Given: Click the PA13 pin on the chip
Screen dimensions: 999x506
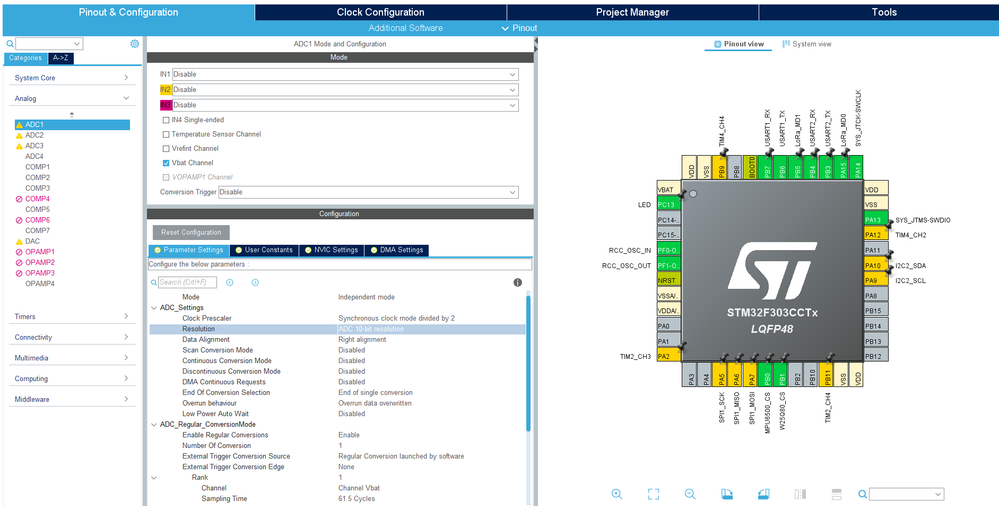Looking at the screenshot, I should click(x=875, y=220).
